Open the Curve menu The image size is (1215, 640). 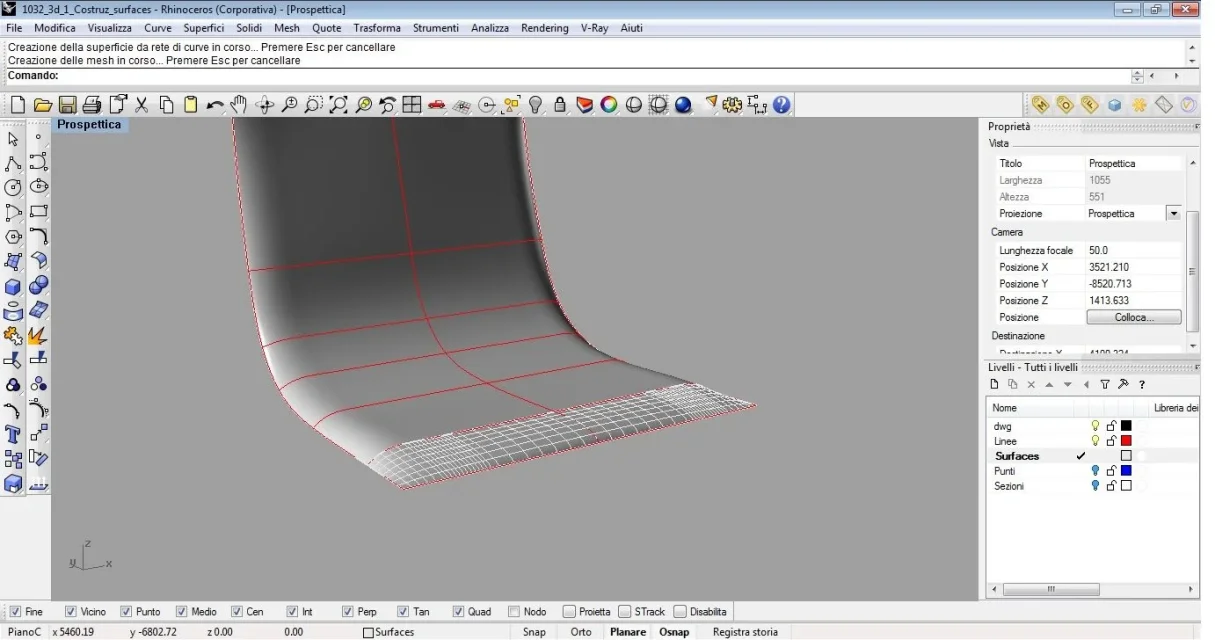tap(157, 28)
